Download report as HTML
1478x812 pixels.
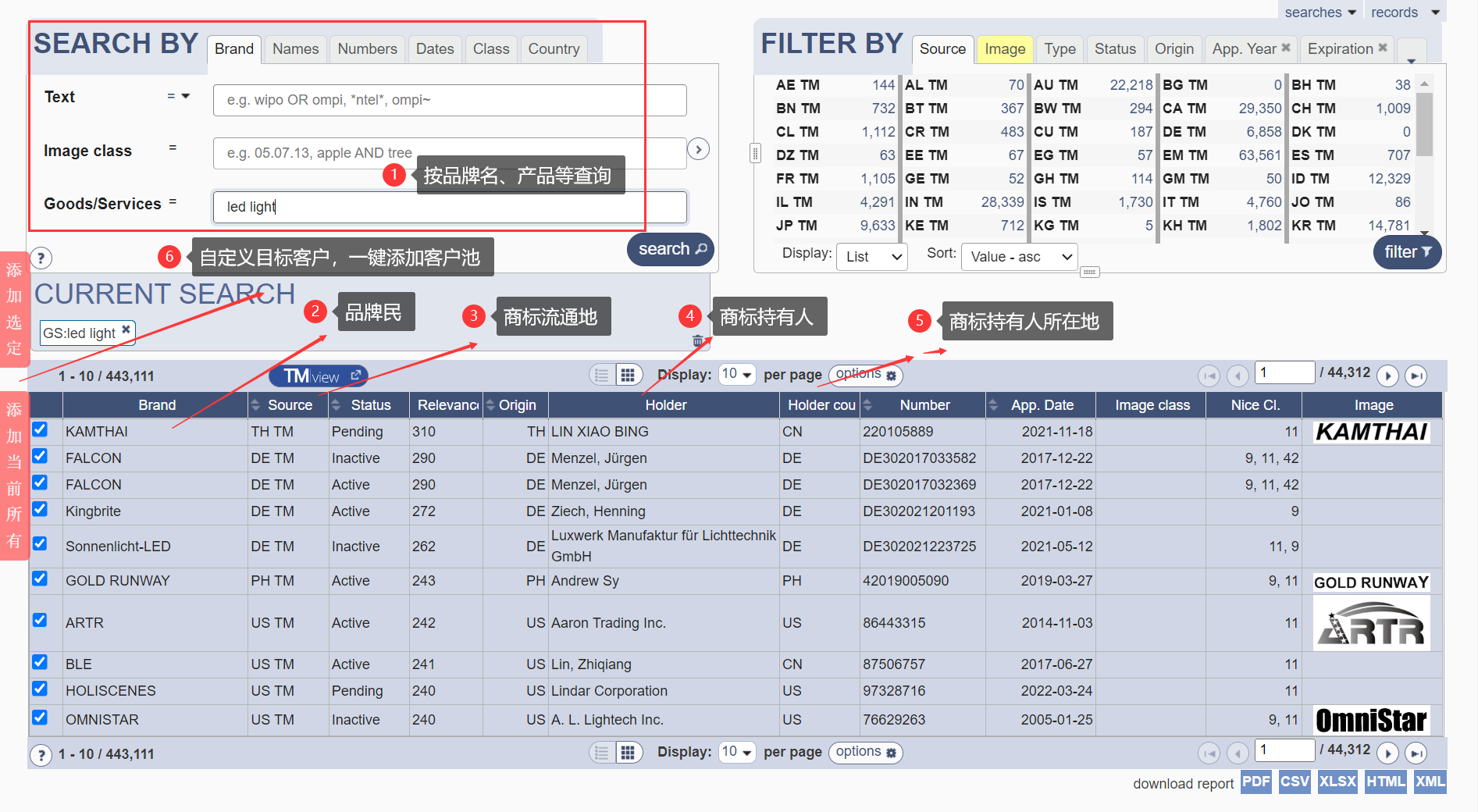click(x=1386, y=782)
